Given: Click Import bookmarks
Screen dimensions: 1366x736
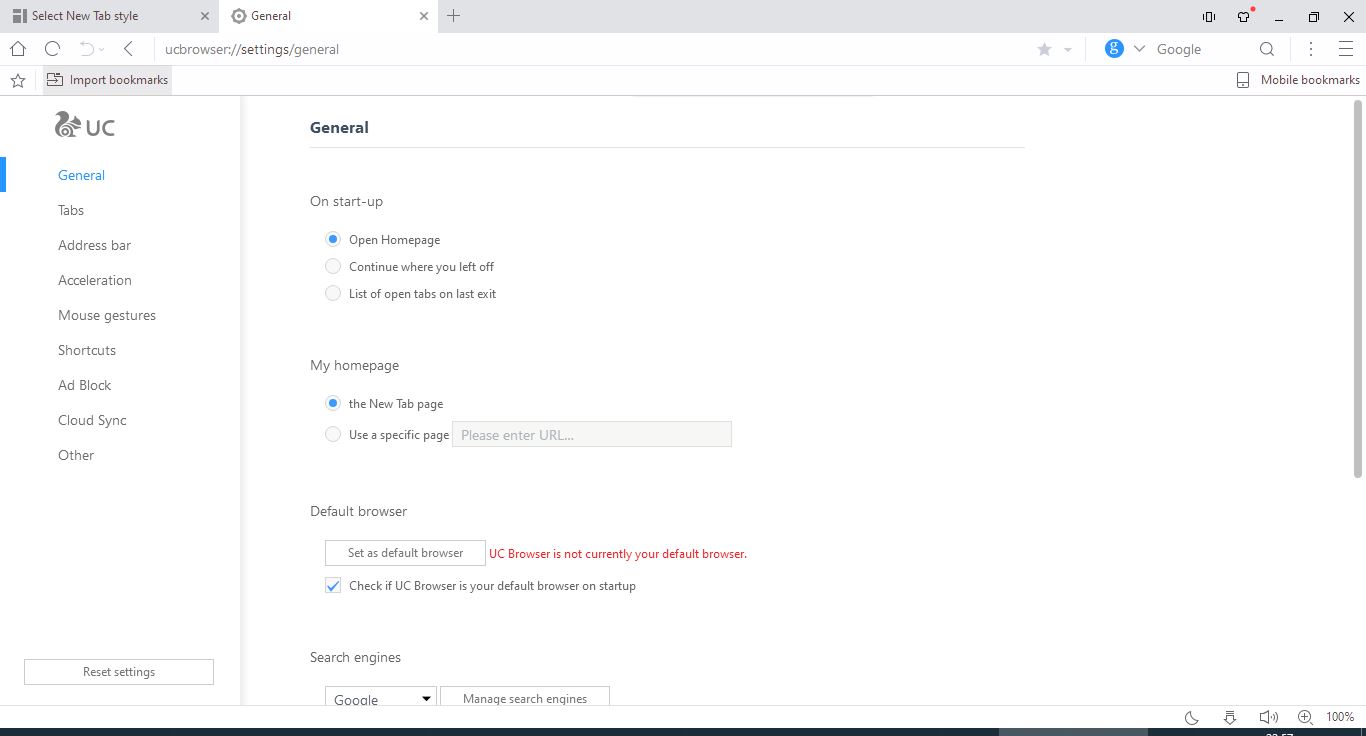Looking at the screenshot, I should pos(108,80).
